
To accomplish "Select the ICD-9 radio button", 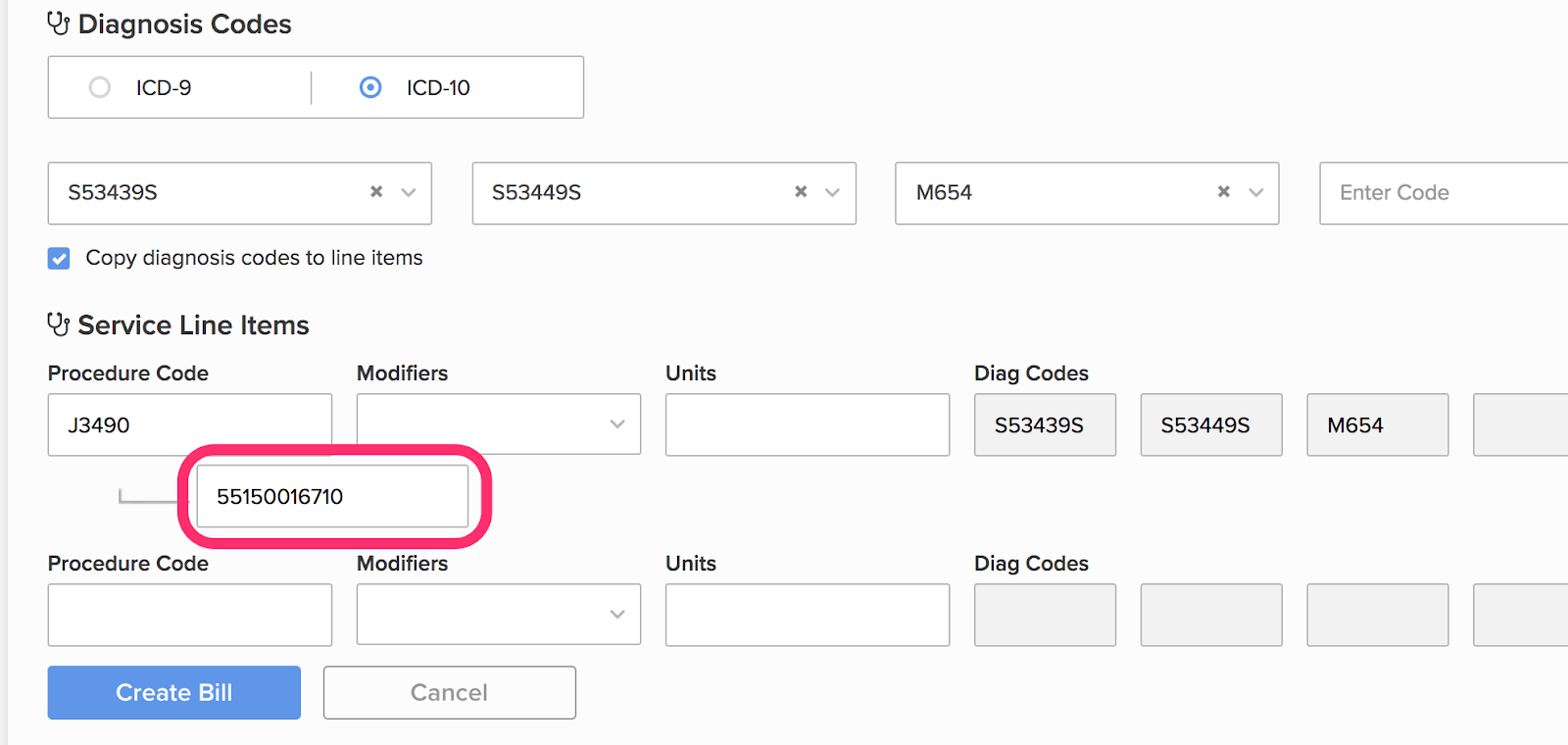I will (x=100, y=87).
